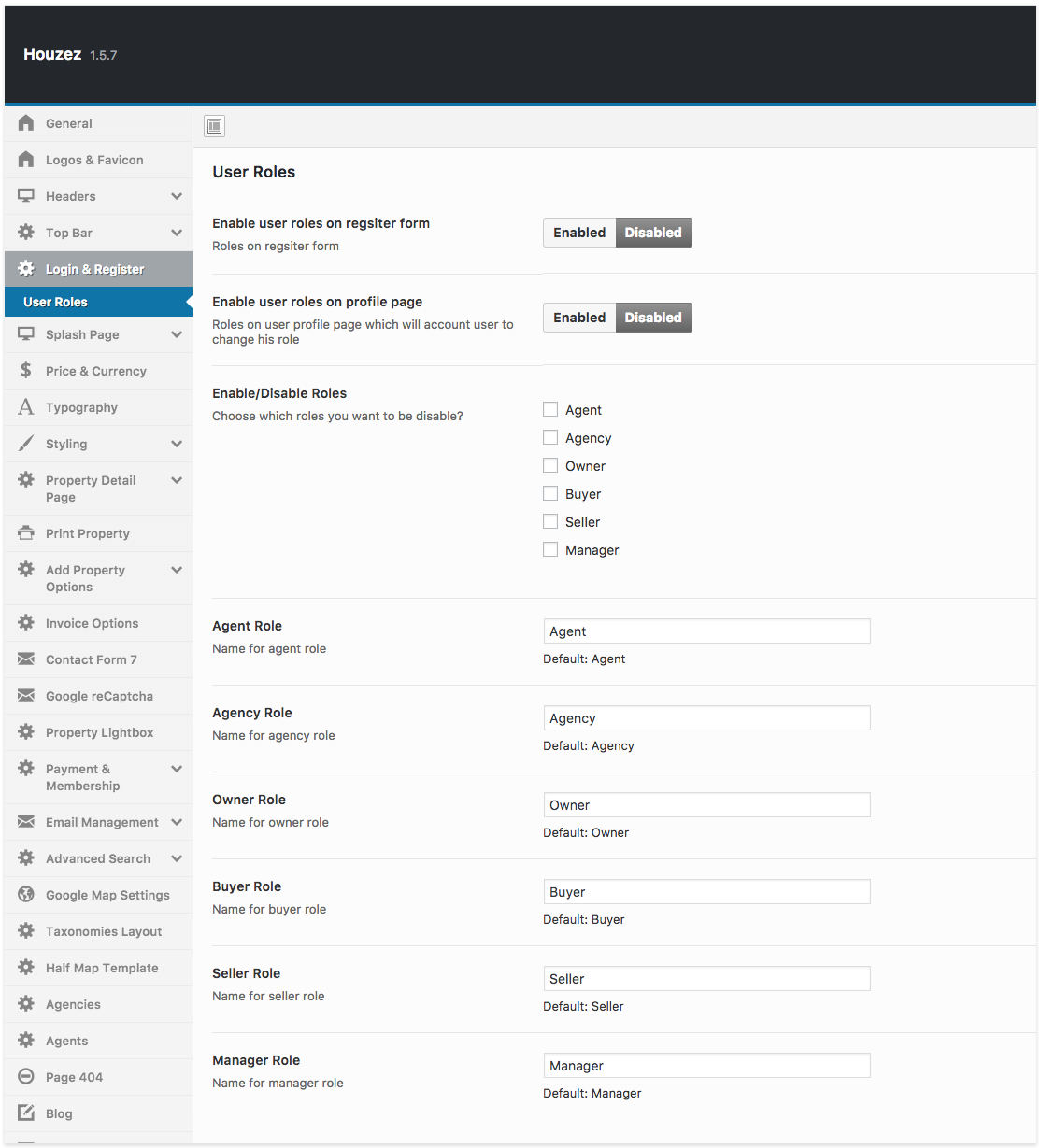Tick the Seller role checkbox
The image size is (1041, 1148).
pyautogui.click(x=550, y=521)
